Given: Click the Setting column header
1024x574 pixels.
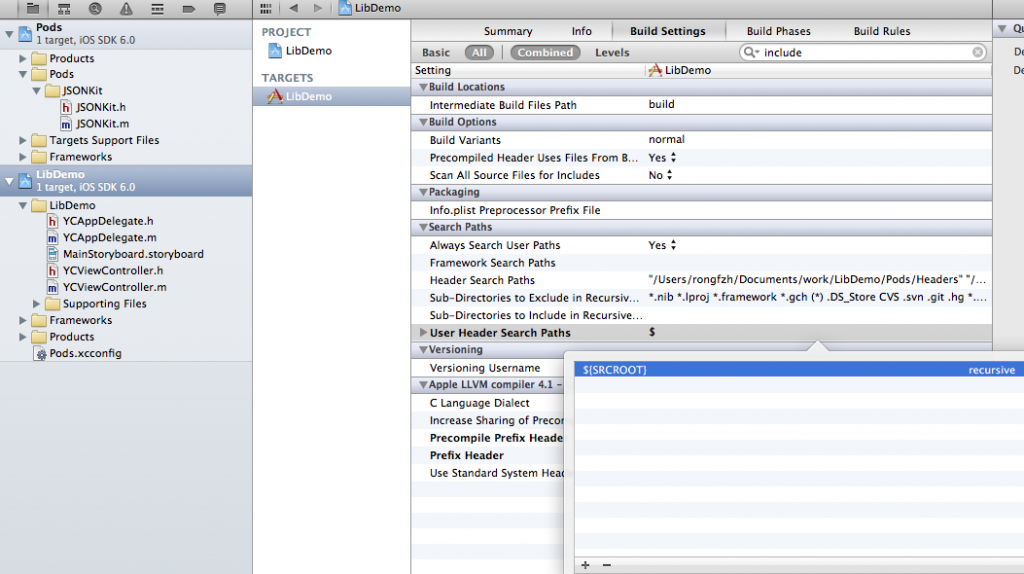Looking at the screenshot, I should point(433,70).
